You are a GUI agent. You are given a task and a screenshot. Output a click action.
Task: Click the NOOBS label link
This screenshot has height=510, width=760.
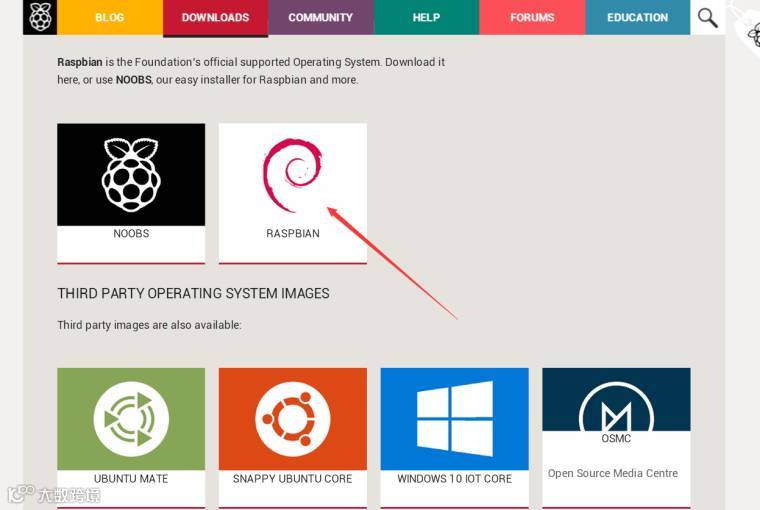(x=131, y=234)
